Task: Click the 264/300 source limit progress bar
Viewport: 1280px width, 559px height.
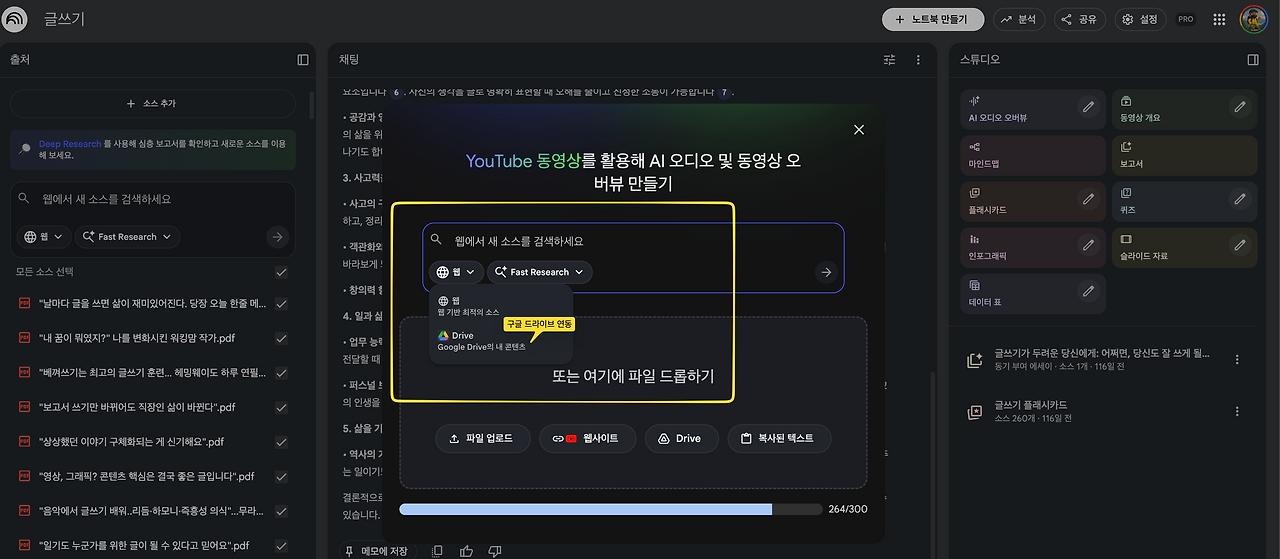Action: point(610,509)
